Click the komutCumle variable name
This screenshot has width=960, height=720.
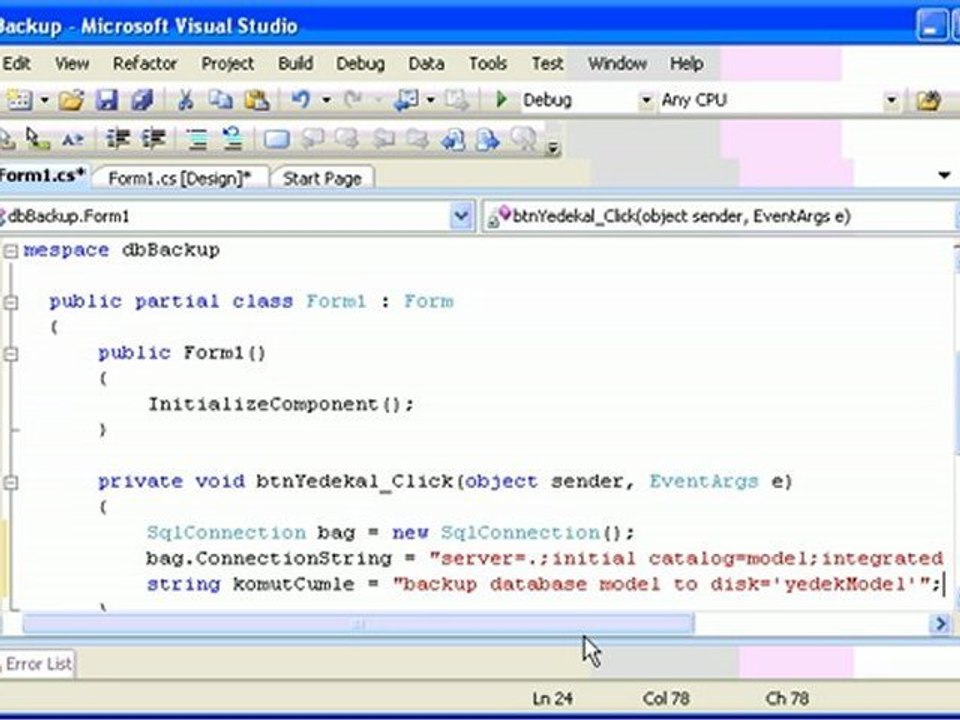click(x=293, y=584)
